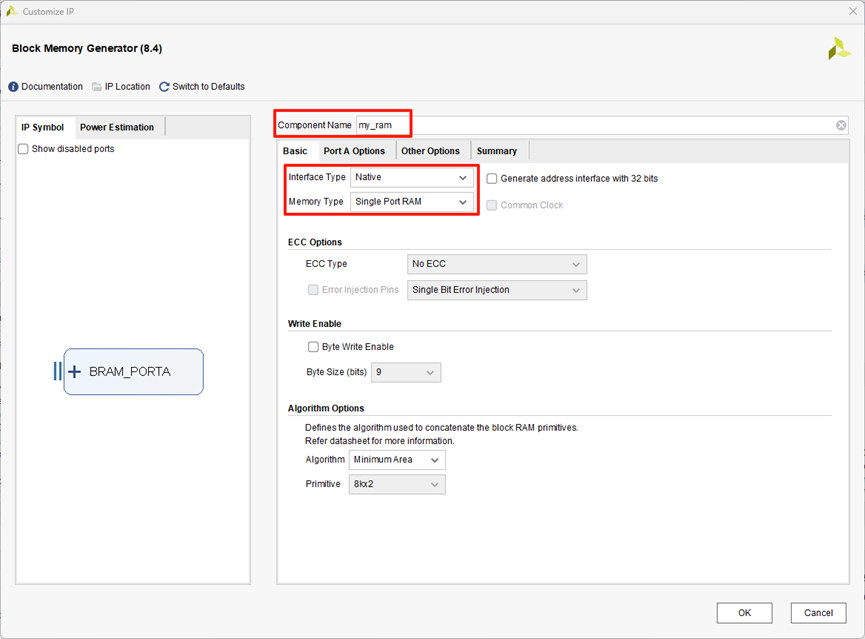
Task: Enable Generate address interface with 32 bits
Action: 492,179
